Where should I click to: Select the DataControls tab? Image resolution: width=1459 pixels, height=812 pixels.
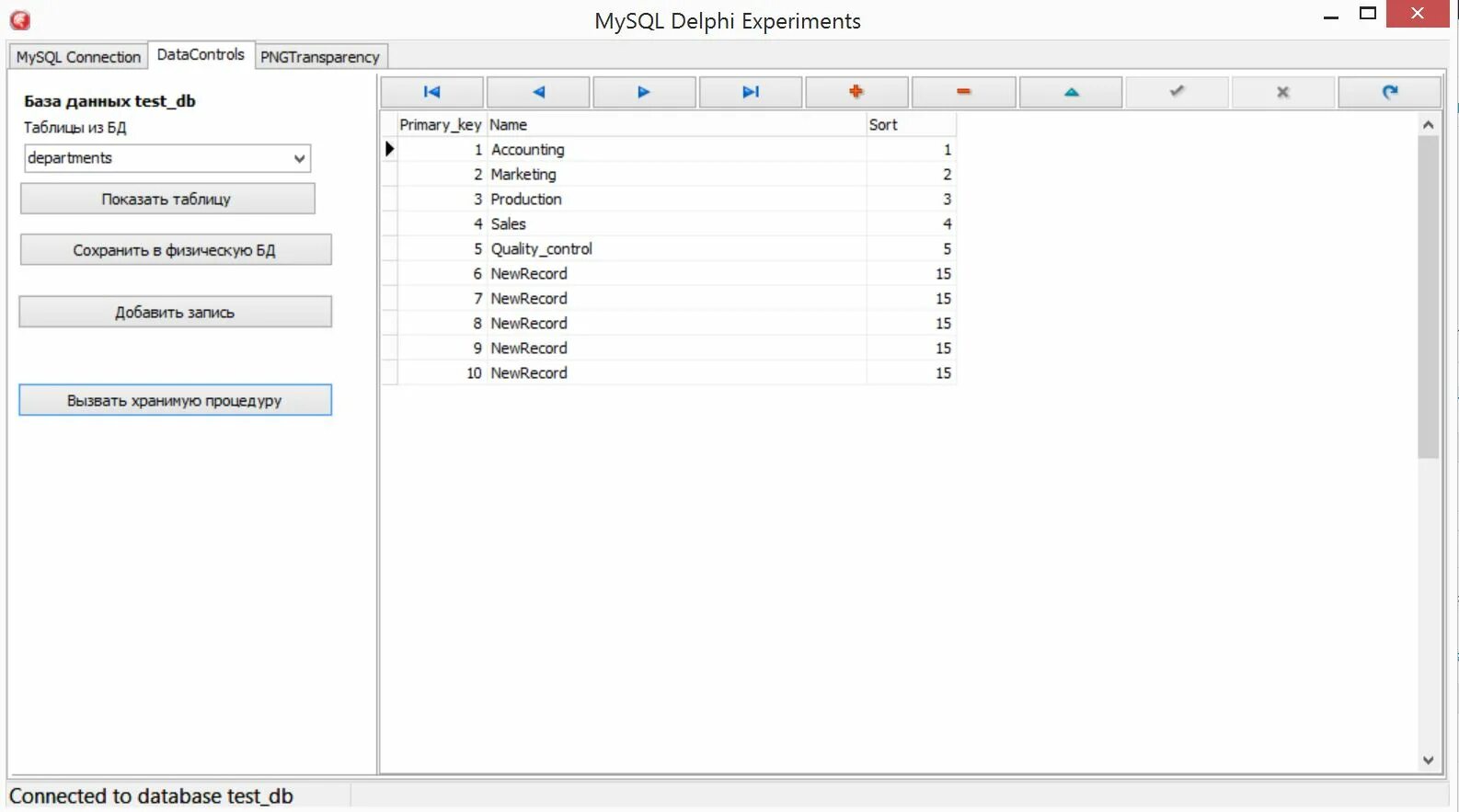point(201,54)
